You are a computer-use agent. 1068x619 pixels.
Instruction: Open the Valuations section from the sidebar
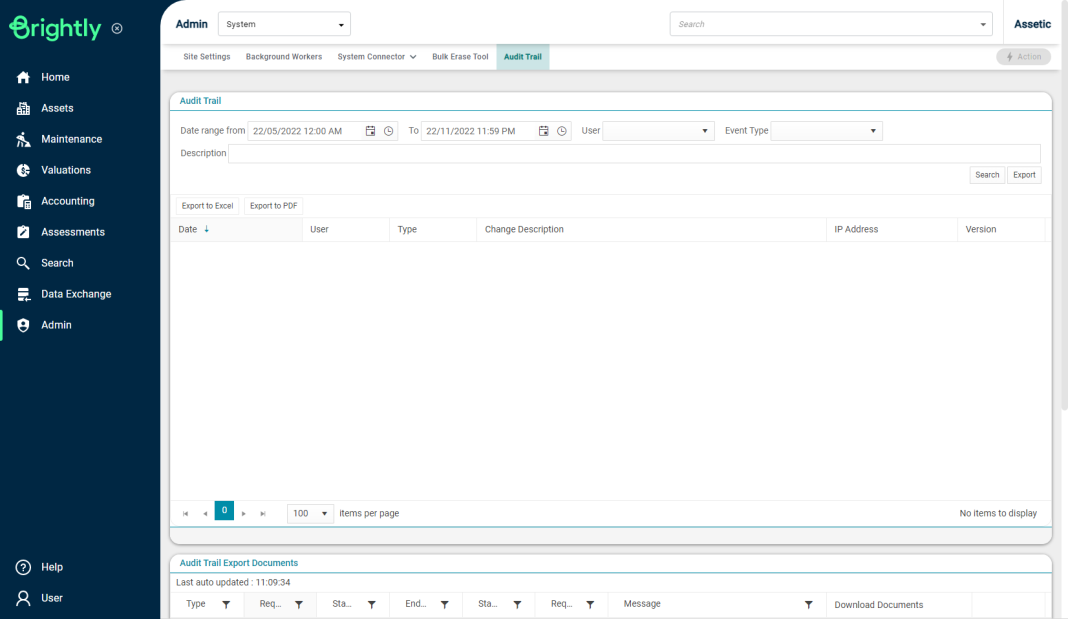(22, 170)
